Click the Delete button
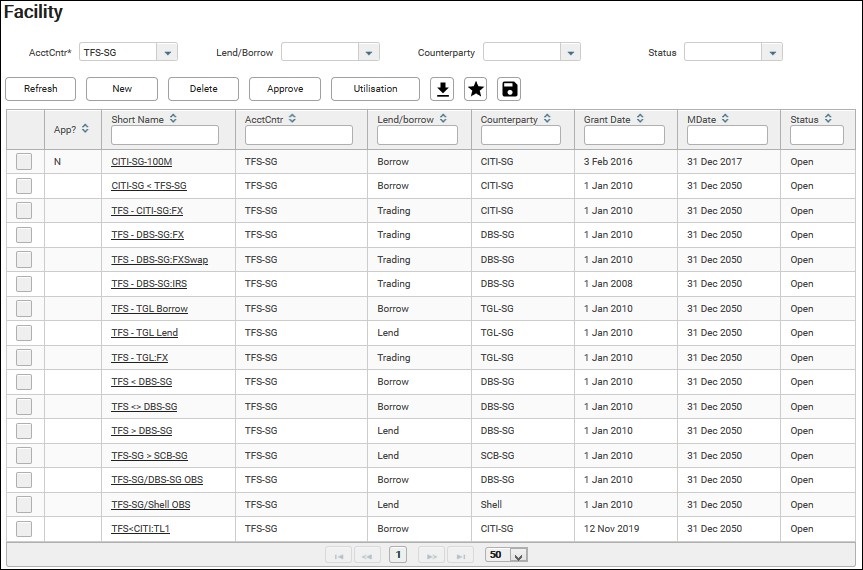The image size is (863, 570). point(204,89)
